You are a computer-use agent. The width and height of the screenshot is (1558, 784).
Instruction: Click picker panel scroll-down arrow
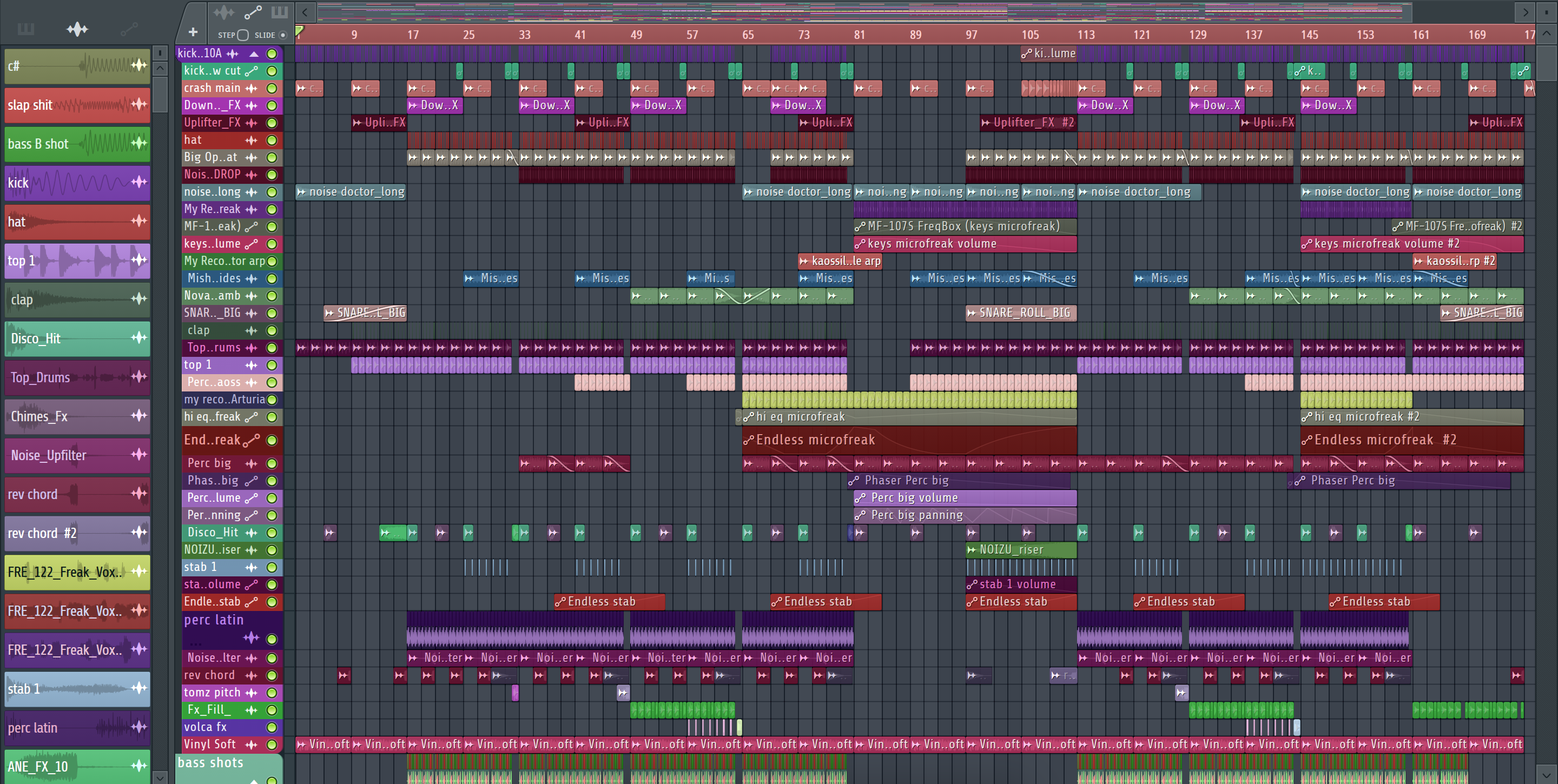click(x=160, y=778)
